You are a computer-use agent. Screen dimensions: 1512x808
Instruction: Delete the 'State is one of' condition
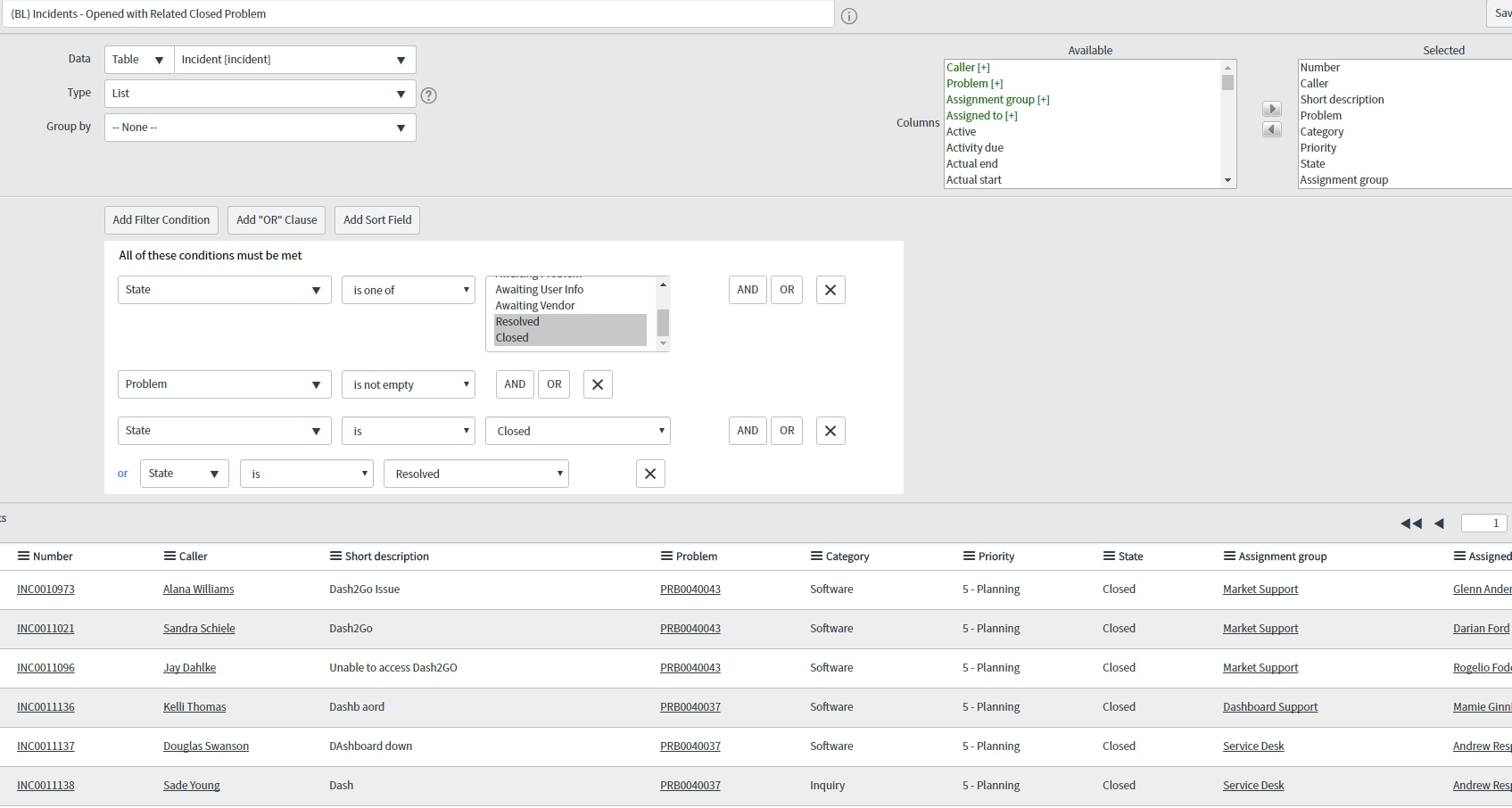(x=830, y=290)
